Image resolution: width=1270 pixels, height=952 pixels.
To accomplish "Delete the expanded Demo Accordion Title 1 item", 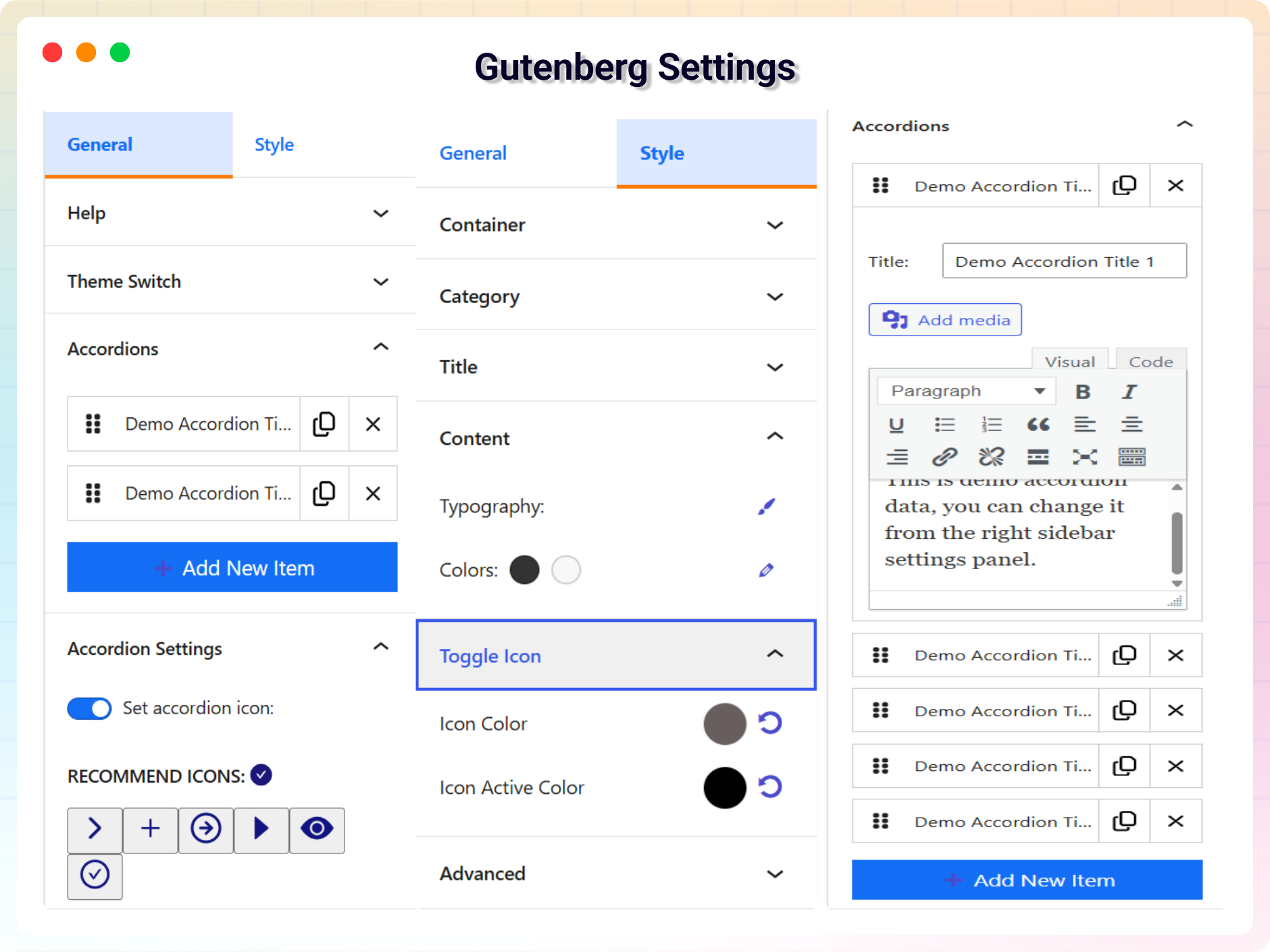I will [1175, 186].
